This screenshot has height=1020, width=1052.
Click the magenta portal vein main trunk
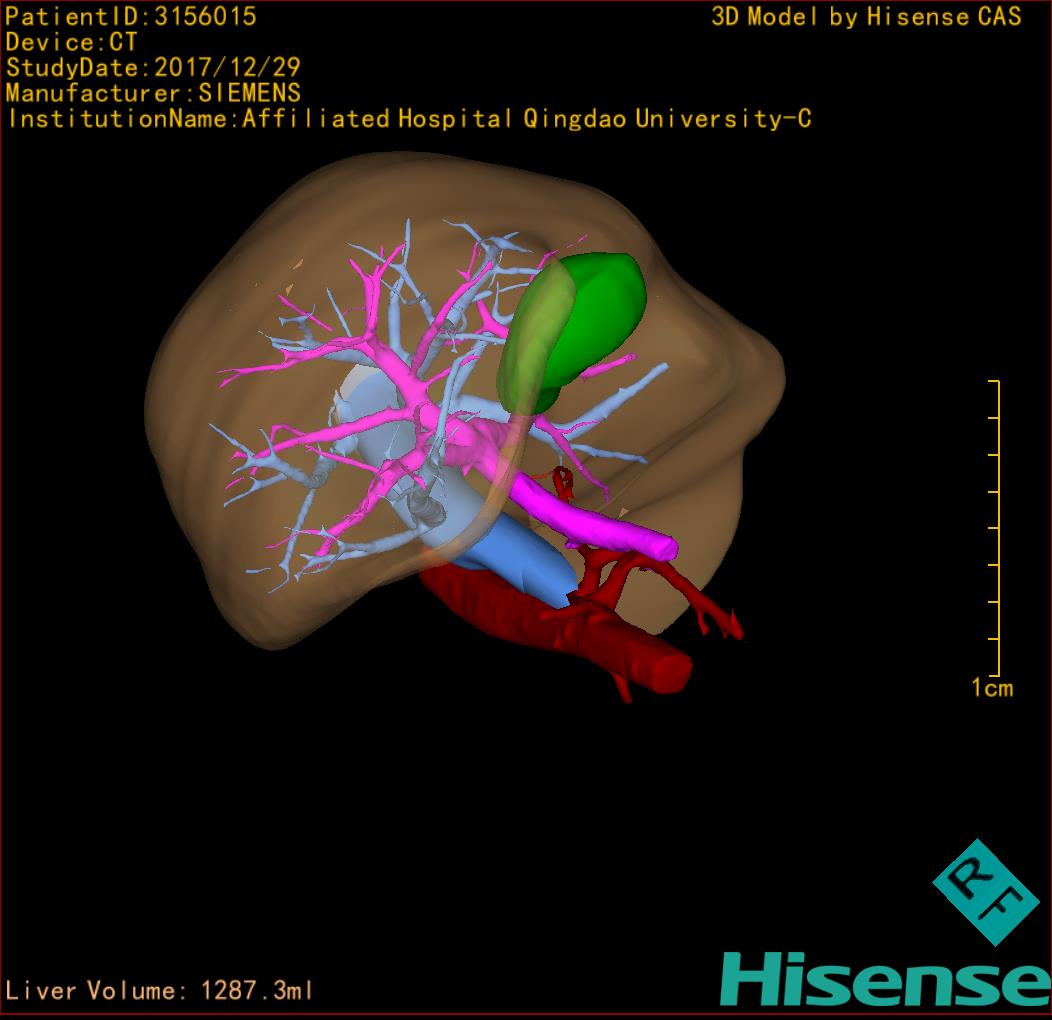click(x=590, y=520)
